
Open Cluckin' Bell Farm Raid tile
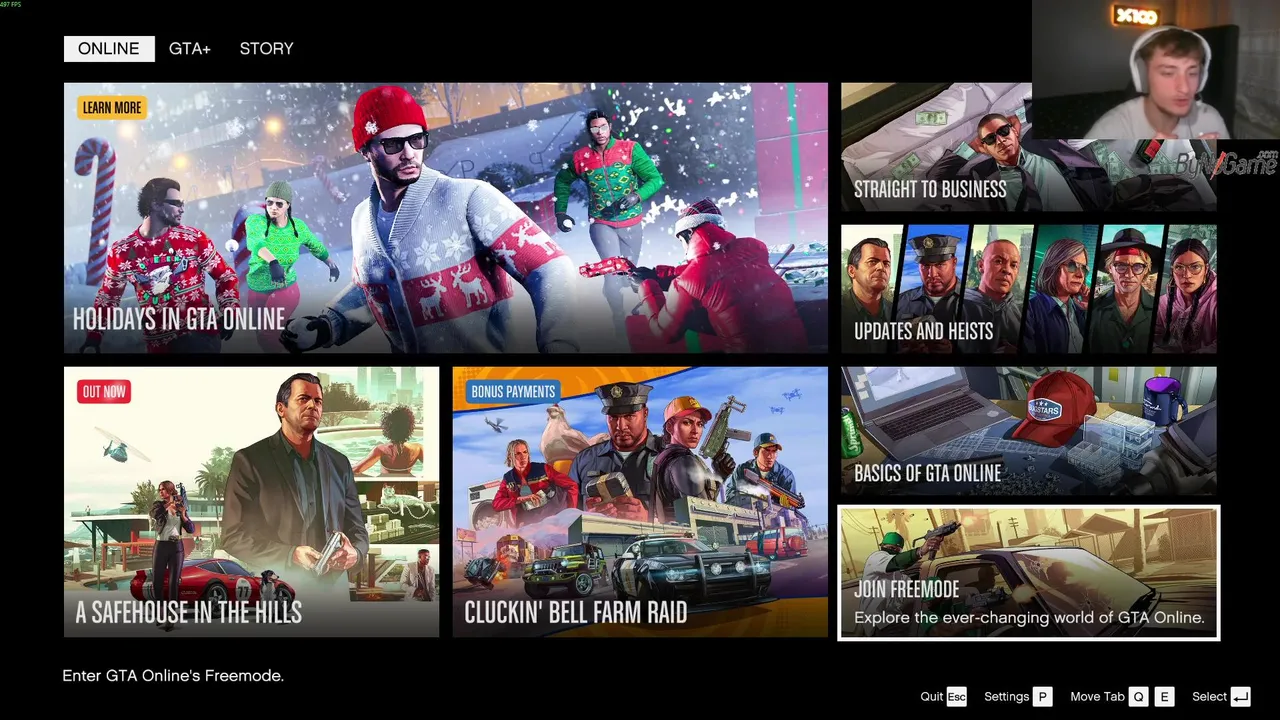640,502
